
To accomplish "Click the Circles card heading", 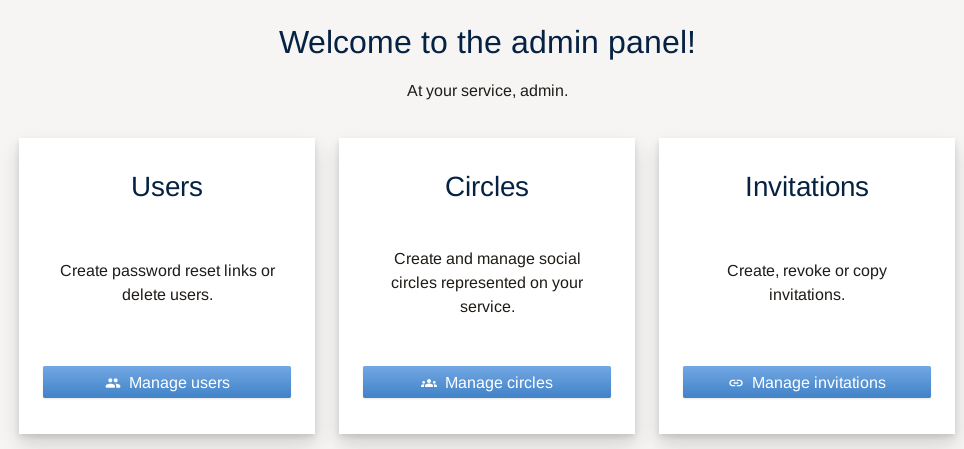I will 487,187.
